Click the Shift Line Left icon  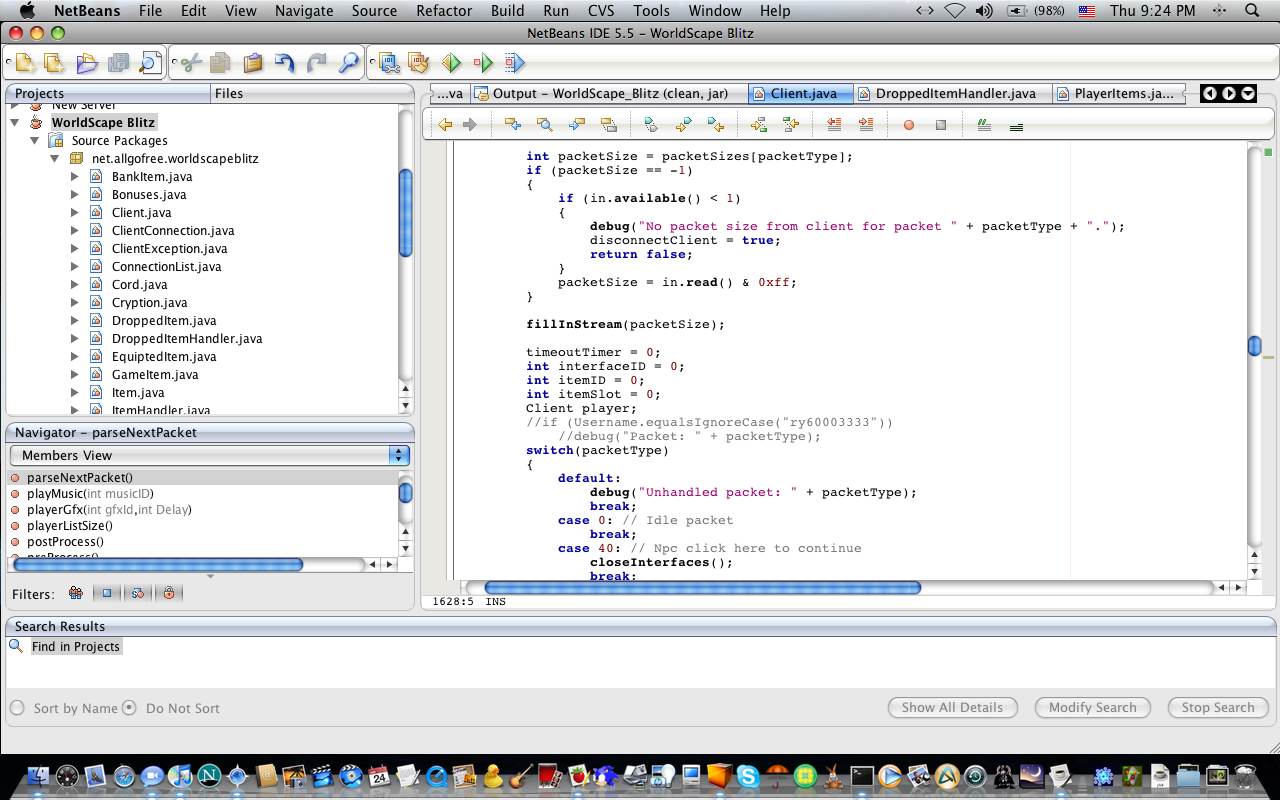[x=834, y=125]
